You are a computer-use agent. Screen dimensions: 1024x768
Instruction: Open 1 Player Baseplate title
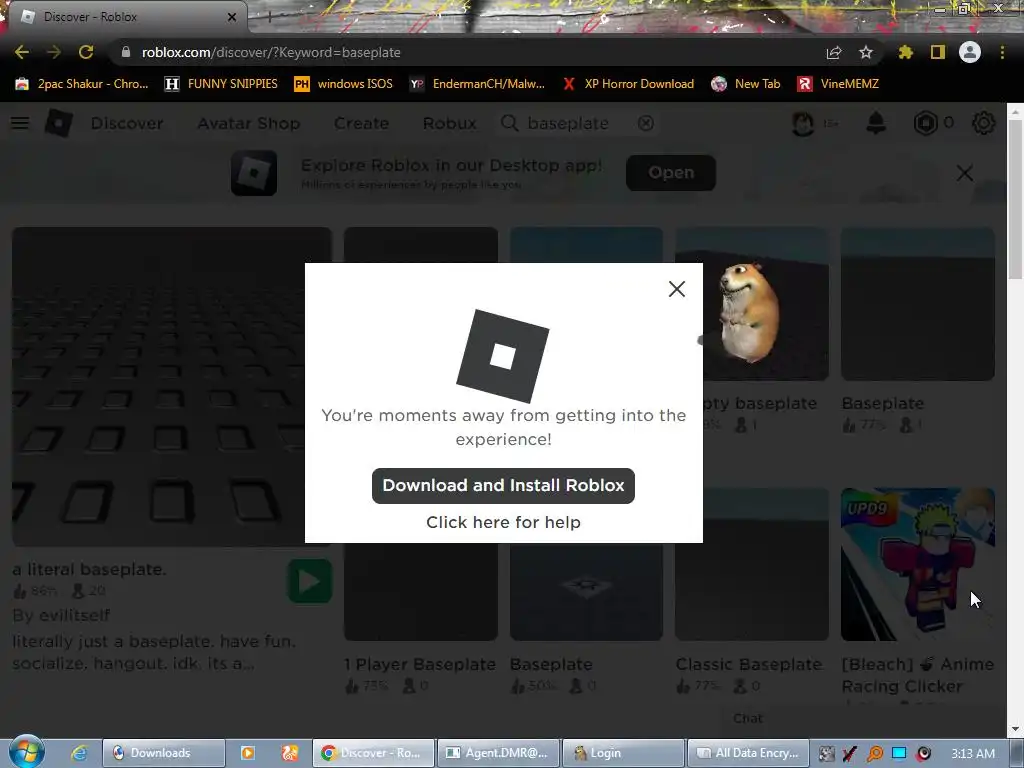[420, 664]
